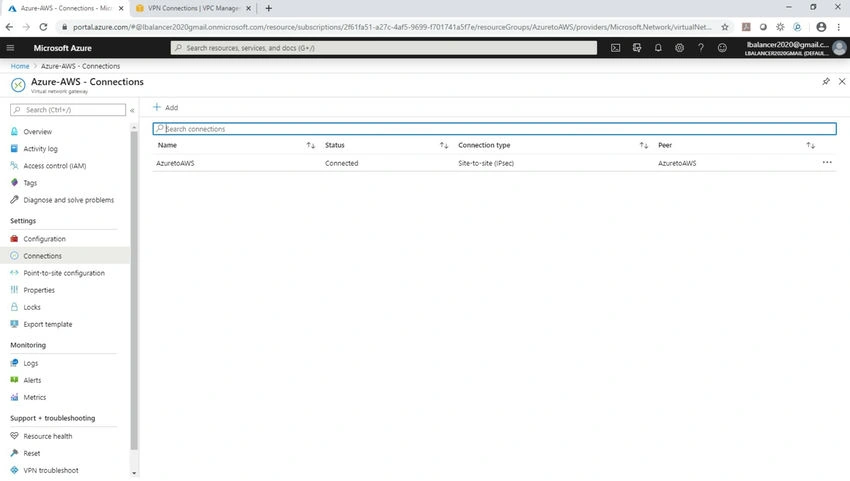
Task: Focus the global Search resources box
Action: pyautogui.click(x=384, y=48)
